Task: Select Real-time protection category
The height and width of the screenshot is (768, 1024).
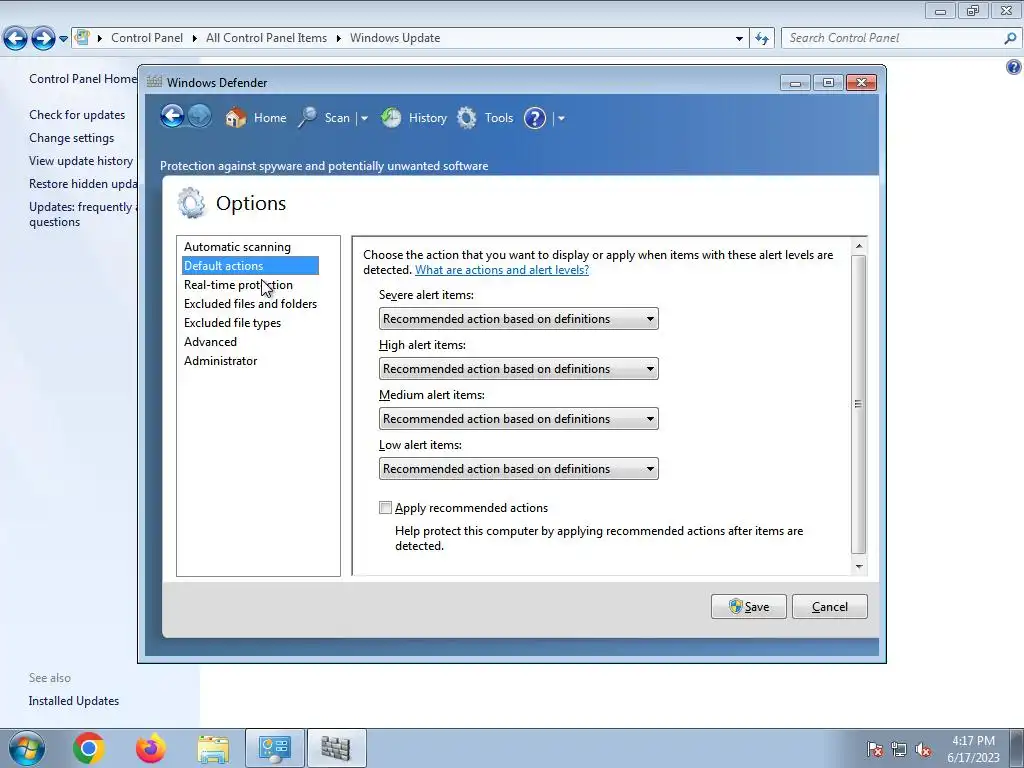Action: pyautogui.click(x=238, y=285)
